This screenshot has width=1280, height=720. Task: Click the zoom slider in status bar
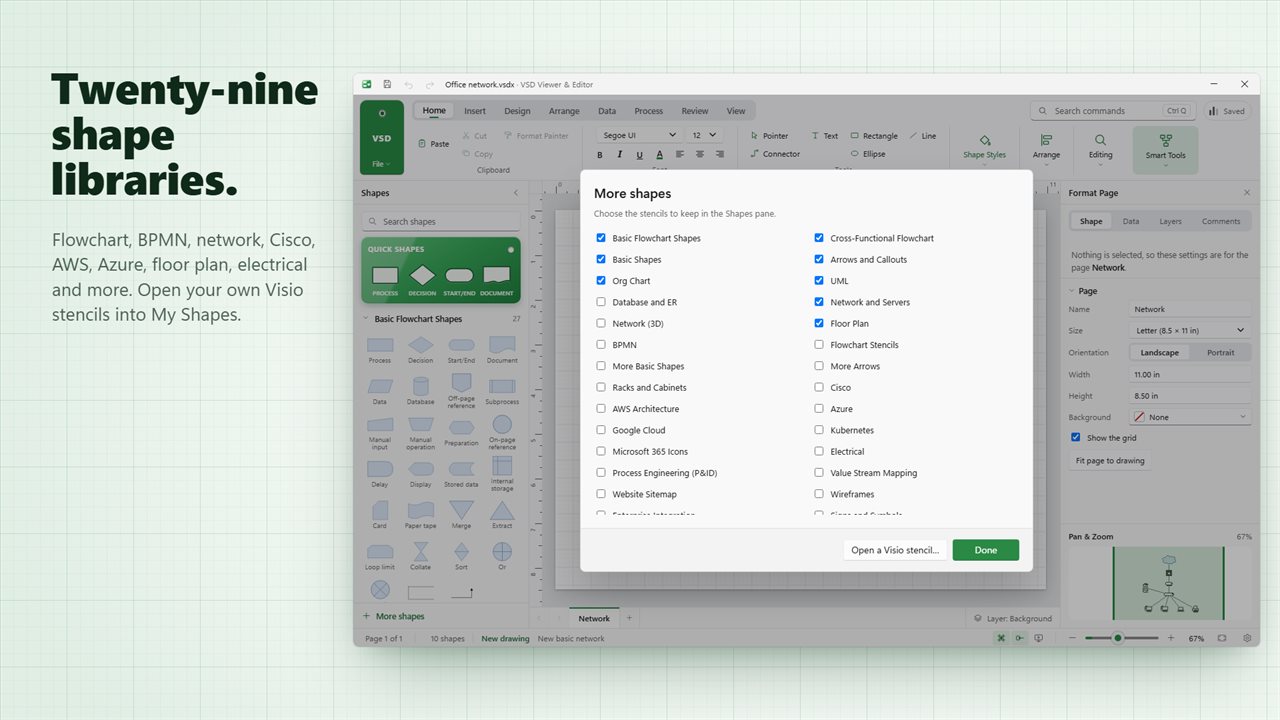pyautogui.click(x=1122, y=638)
